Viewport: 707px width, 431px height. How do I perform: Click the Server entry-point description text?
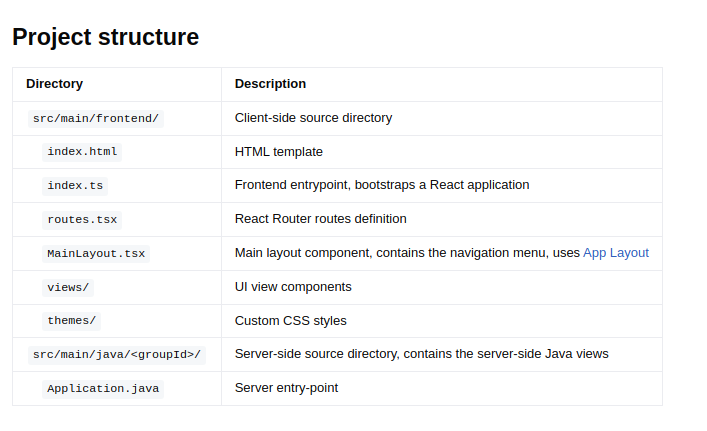pyautogui.click(x=286, y=388)
